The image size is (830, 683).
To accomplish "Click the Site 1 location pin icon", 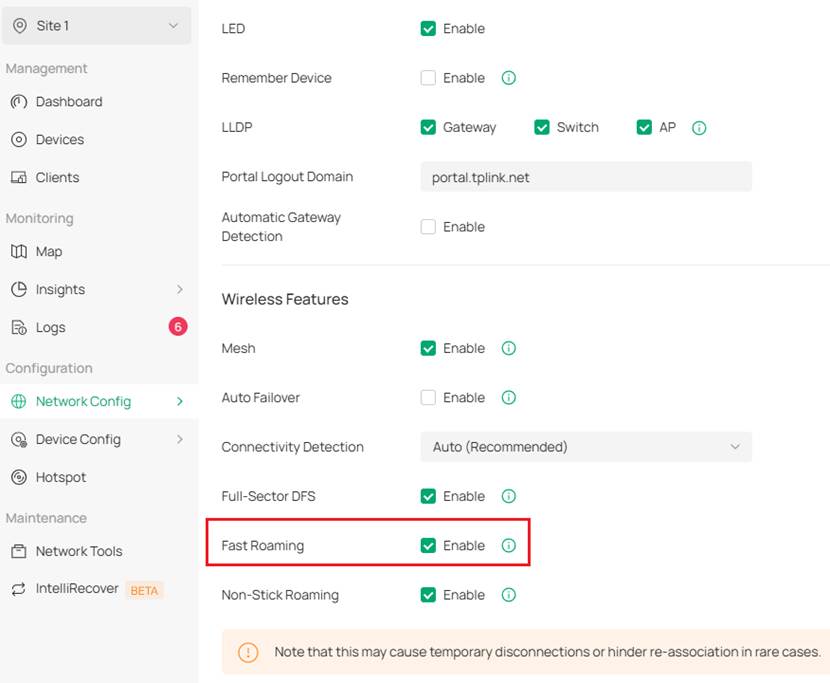I will (x=20, y=25).
